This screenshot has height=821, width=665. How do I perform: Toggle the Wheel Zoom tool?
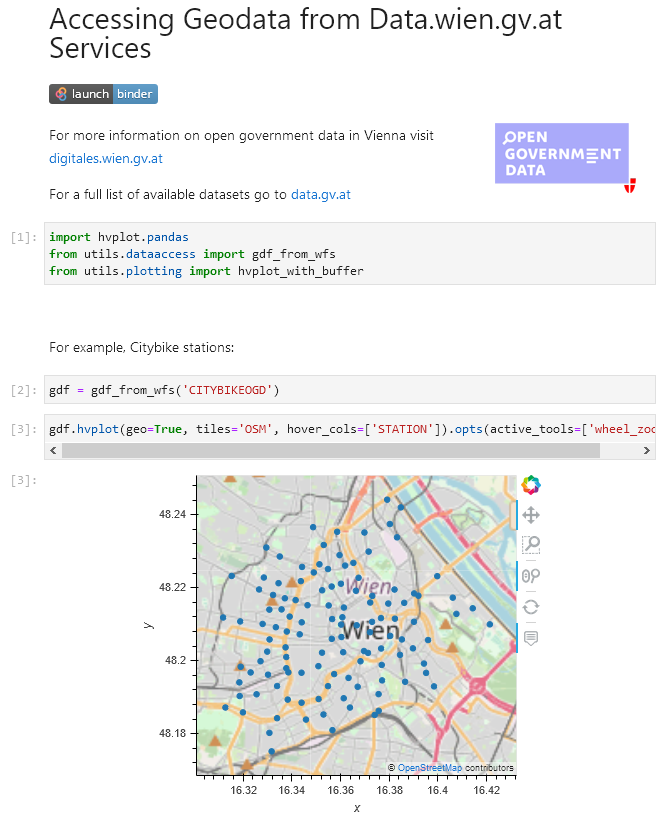tap(531, 575)
